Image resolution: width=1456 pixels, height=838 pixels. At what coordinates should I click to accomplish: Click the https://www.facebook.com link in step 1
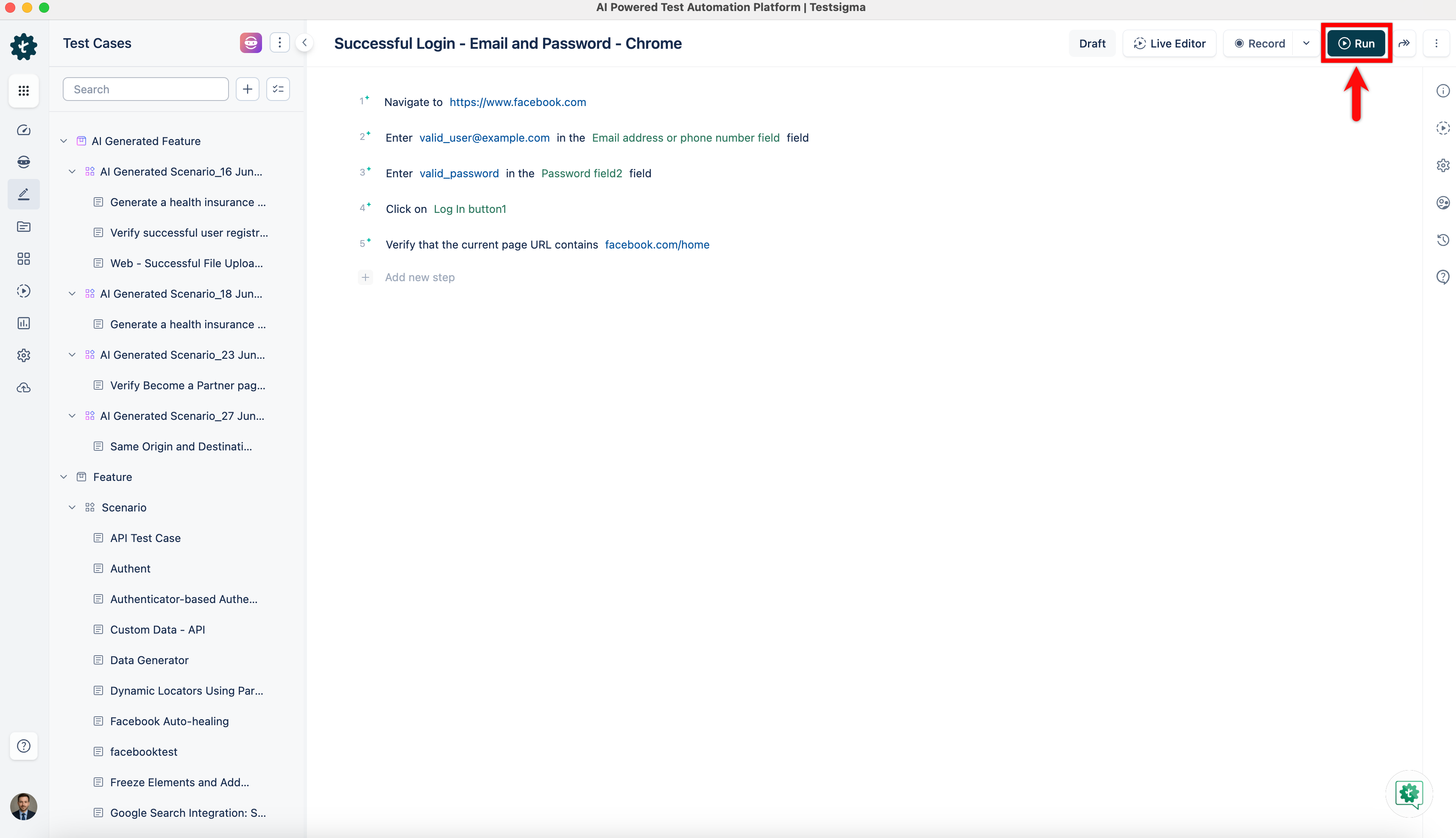tap(517, 103)
